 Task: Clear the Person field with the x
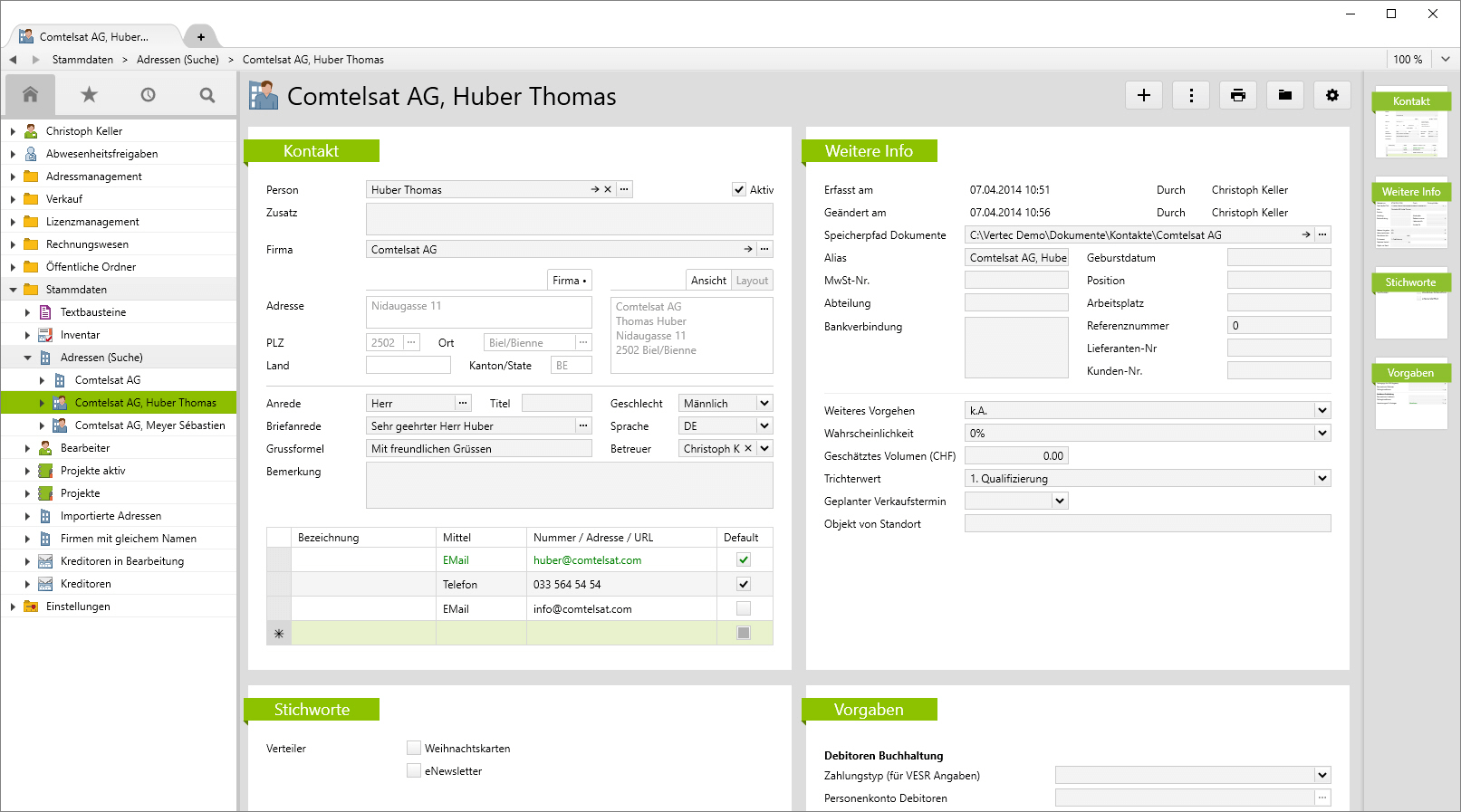pyautogui.click(x=608, y=190)
